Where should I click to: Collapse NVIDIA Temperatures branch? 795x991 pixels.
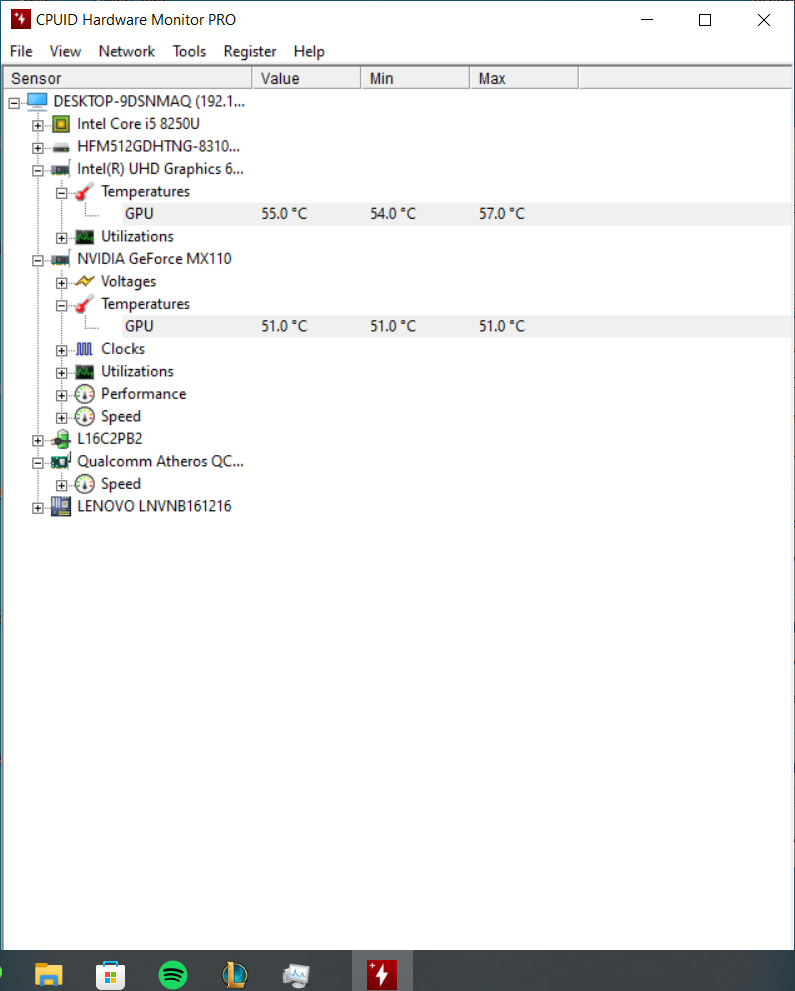pos(61,306)
